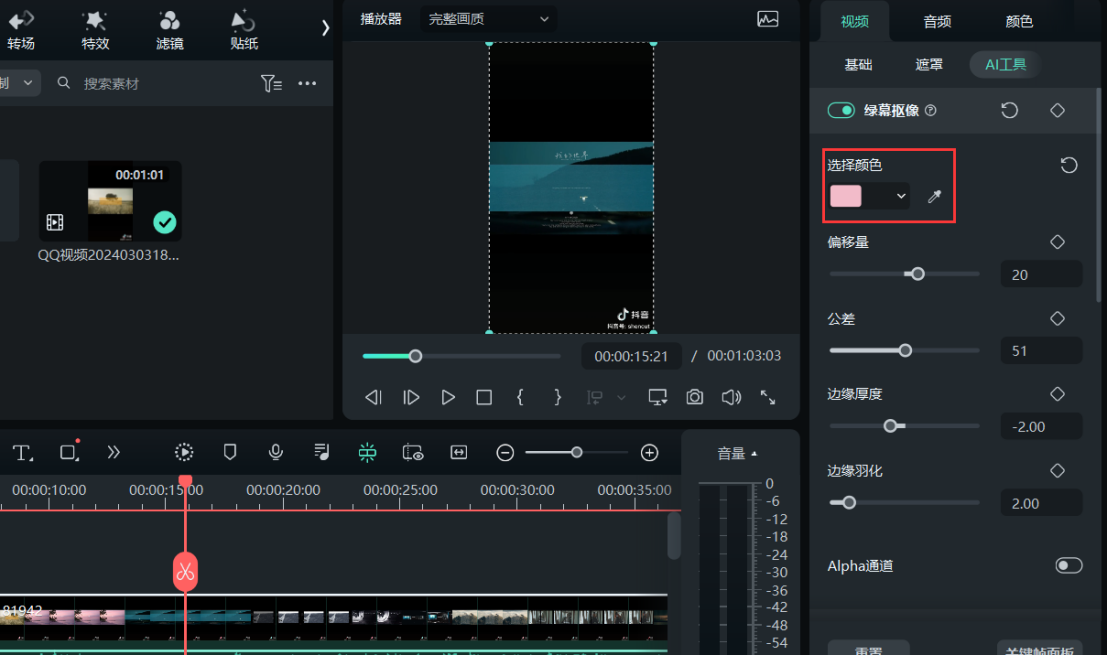Image resolution: width=1107 pixels, height=656 pixels.
Task: Add keyframe for 偏移量 parameter
Action: pos(1057,242)
